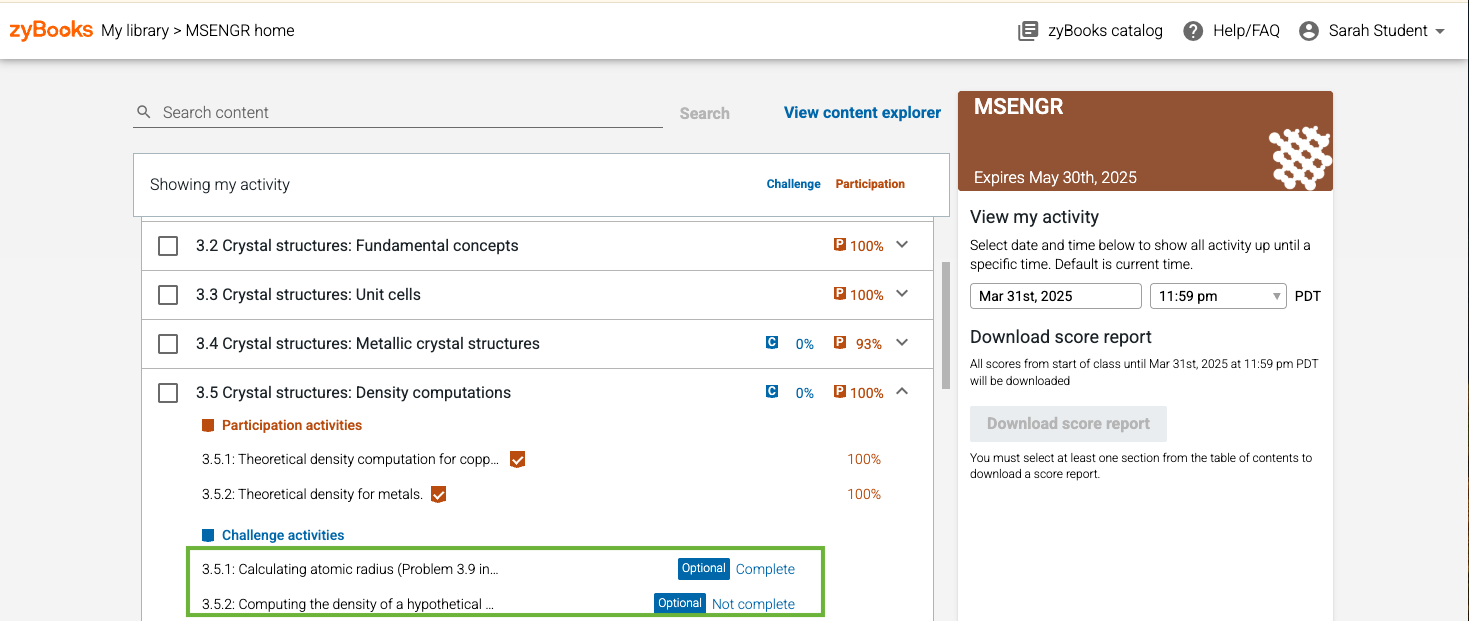Click the Sarah Student profile avatar icon
Viewport: 1469px width, 621px height.
point(1309,31)
